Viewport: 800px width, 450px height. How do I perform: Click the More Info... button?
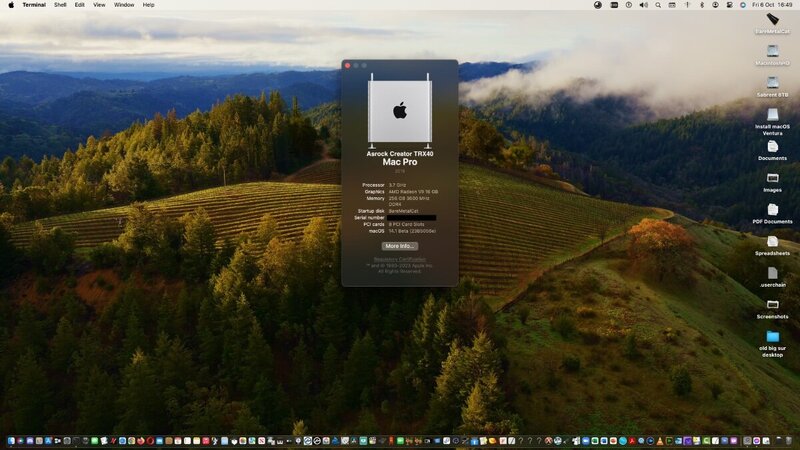[400, 246]
